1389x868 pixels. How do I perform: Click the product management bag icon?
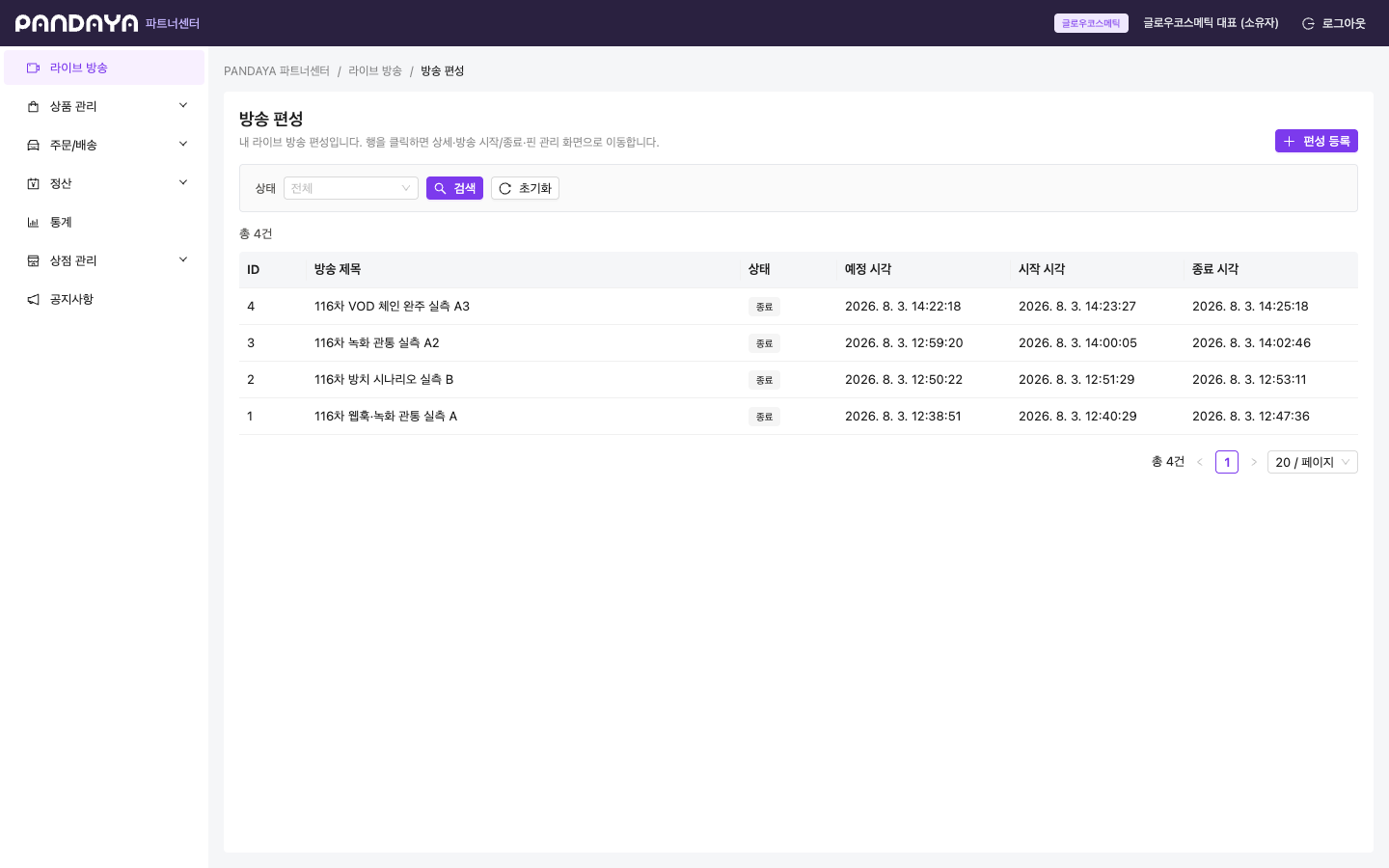(33, 106)
